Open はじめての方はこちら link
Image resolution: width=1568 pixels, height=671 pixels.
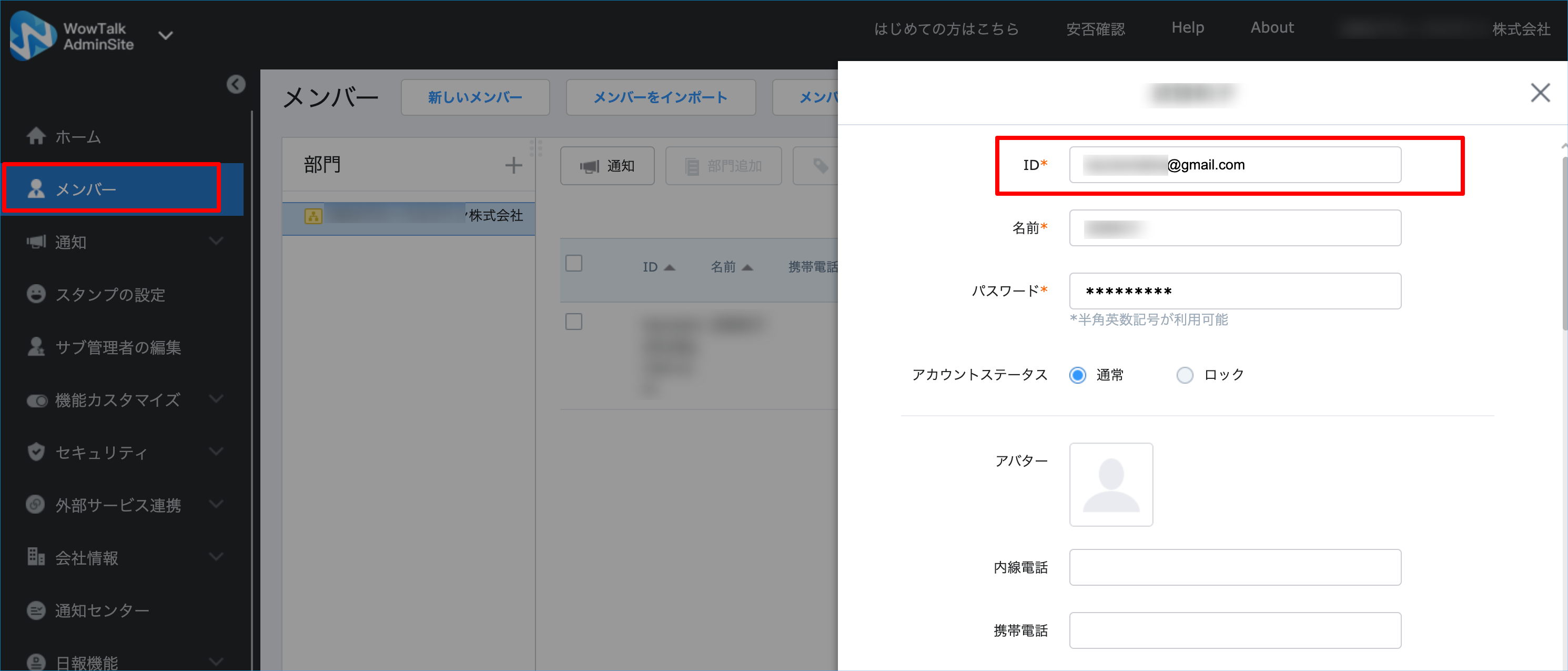tap(946, 28)
